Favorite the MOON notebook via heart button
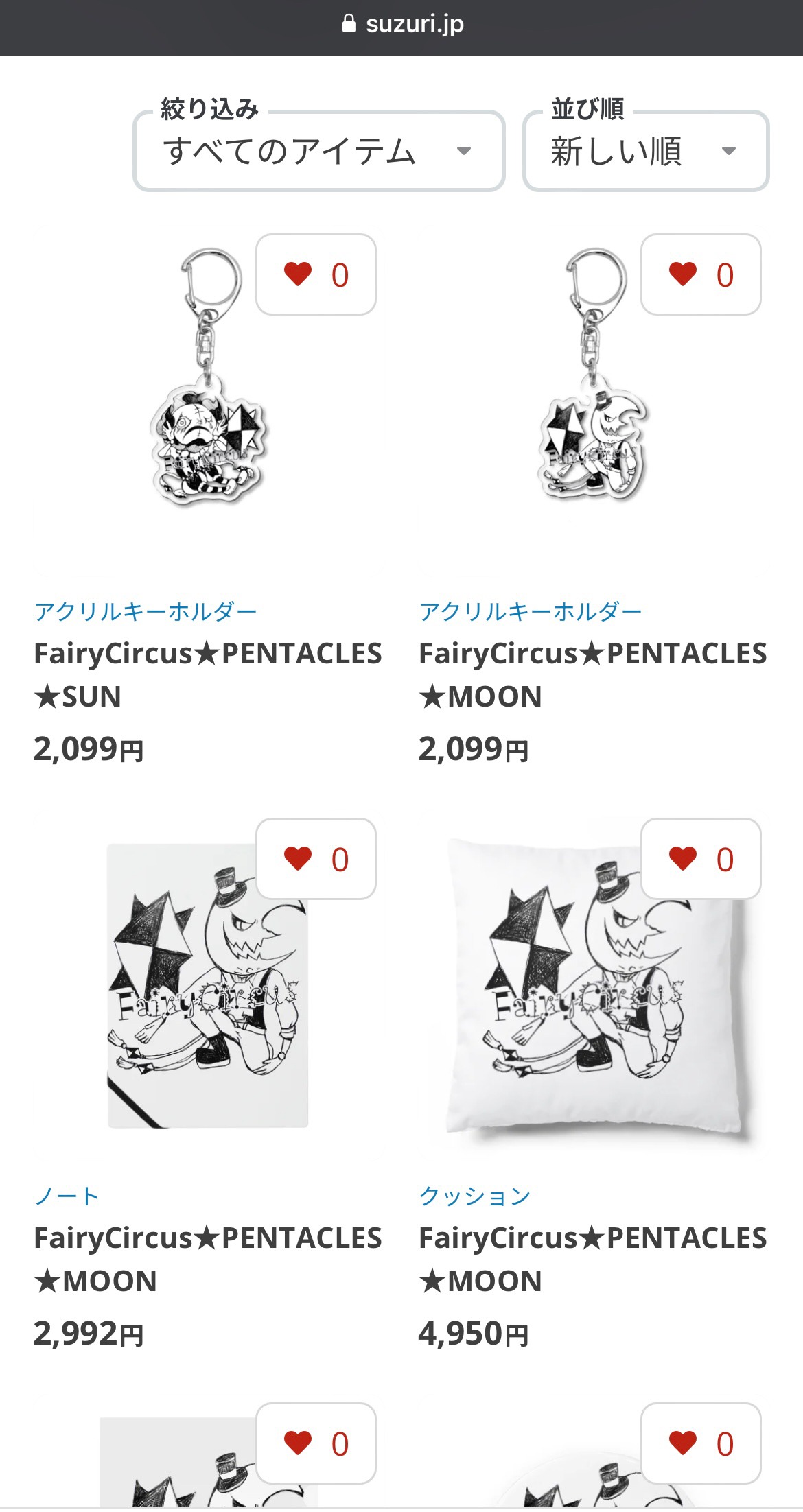Screen dimensions: 803x1512 (316, 859)
